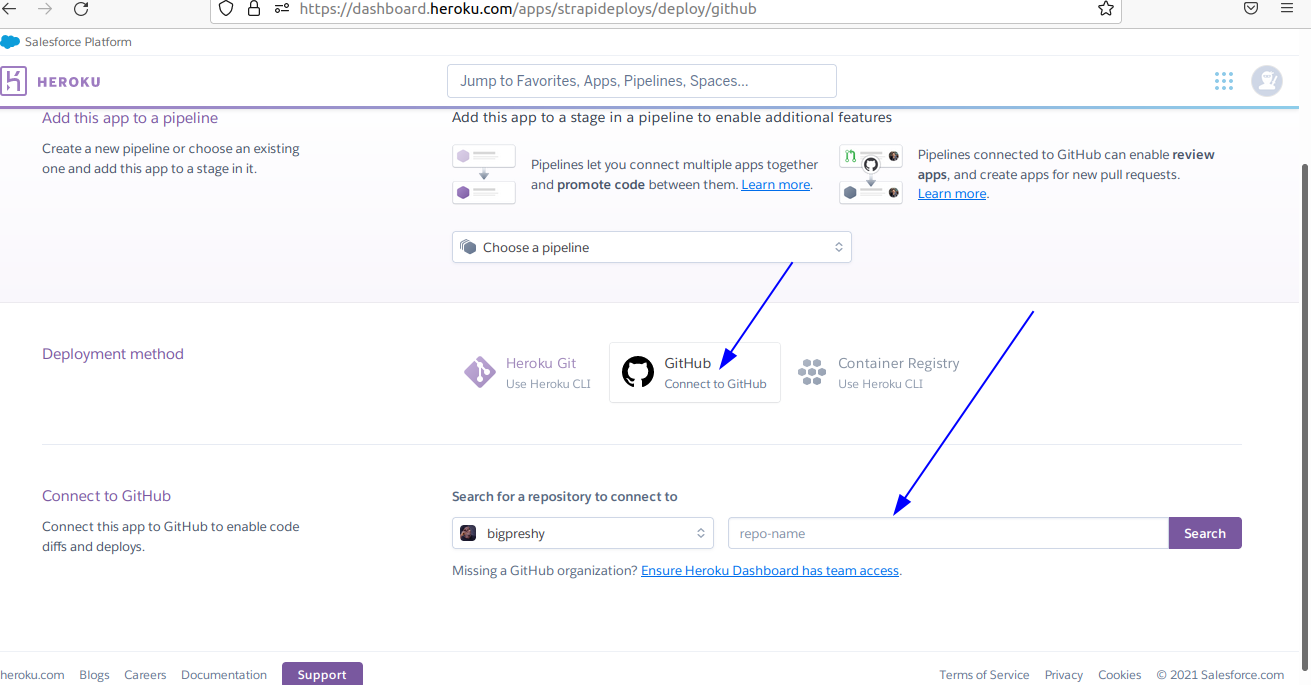Click the browser forward arrow

[x=44, y=8]
